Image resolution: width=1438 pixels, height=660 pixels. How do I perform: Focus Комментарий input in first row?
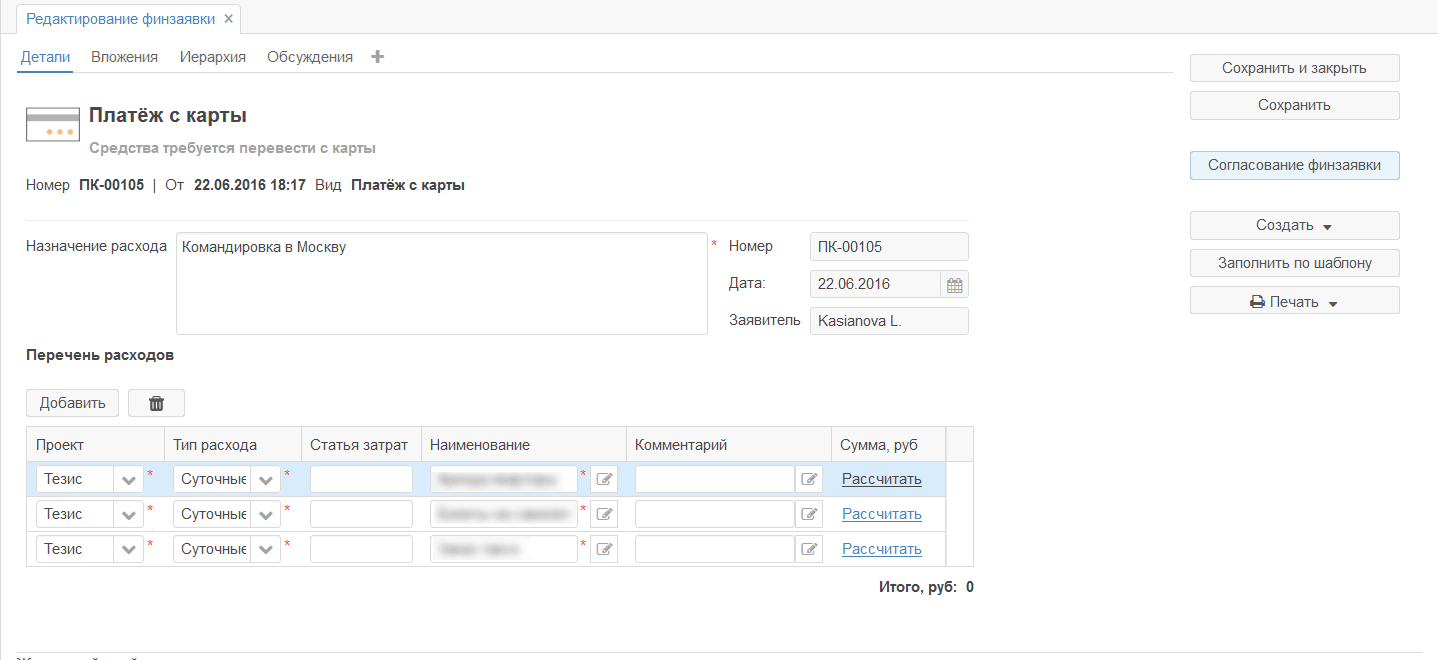pos(715,479)
